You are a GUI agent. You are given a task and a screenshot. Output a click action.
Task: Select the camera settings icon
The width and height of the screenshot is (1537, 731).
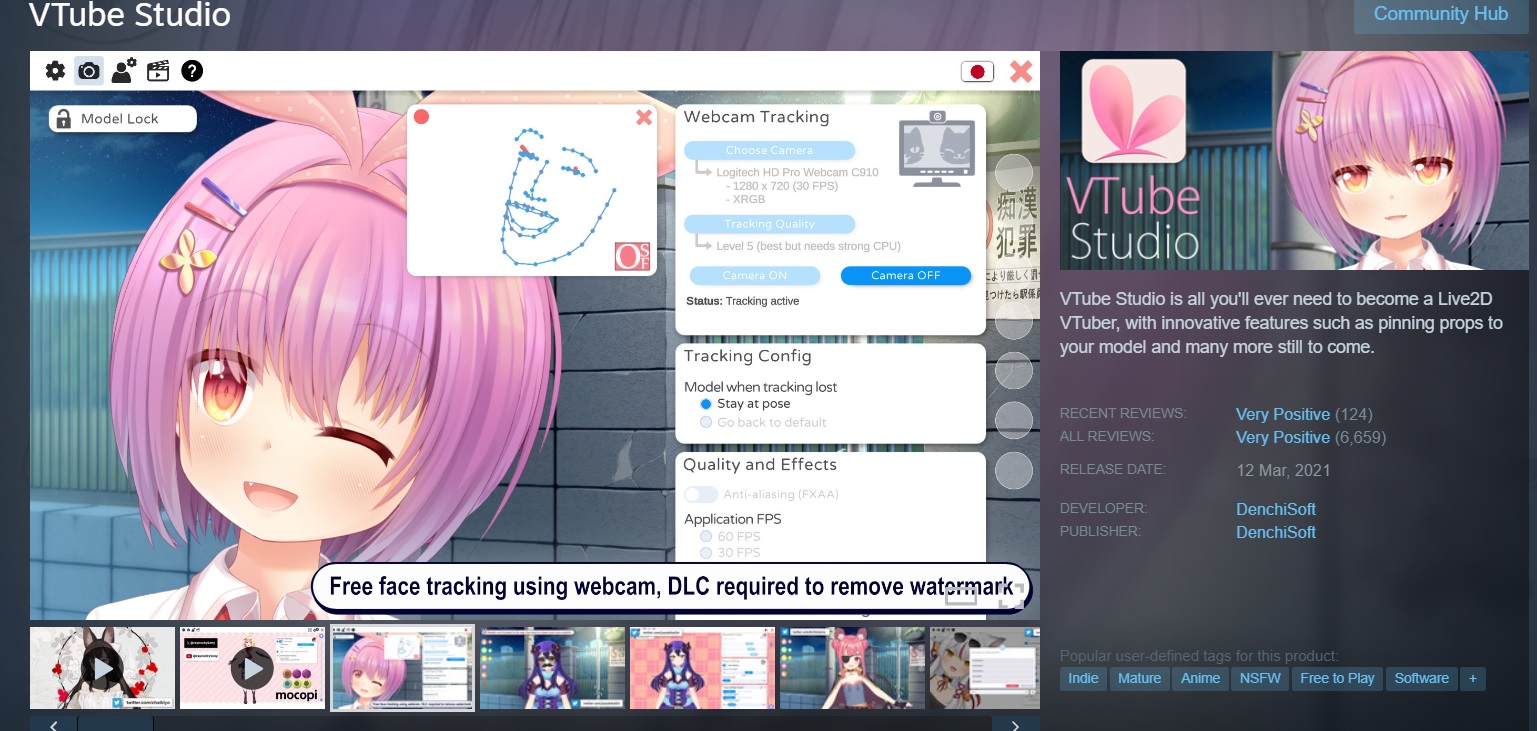tap(89, 71)
